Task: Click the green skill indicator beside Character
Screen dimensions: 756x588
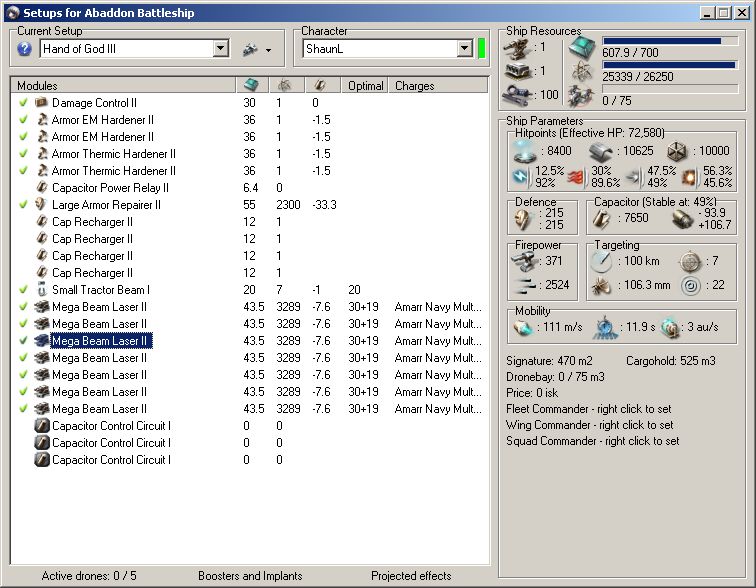Action: tap(481, 49)
